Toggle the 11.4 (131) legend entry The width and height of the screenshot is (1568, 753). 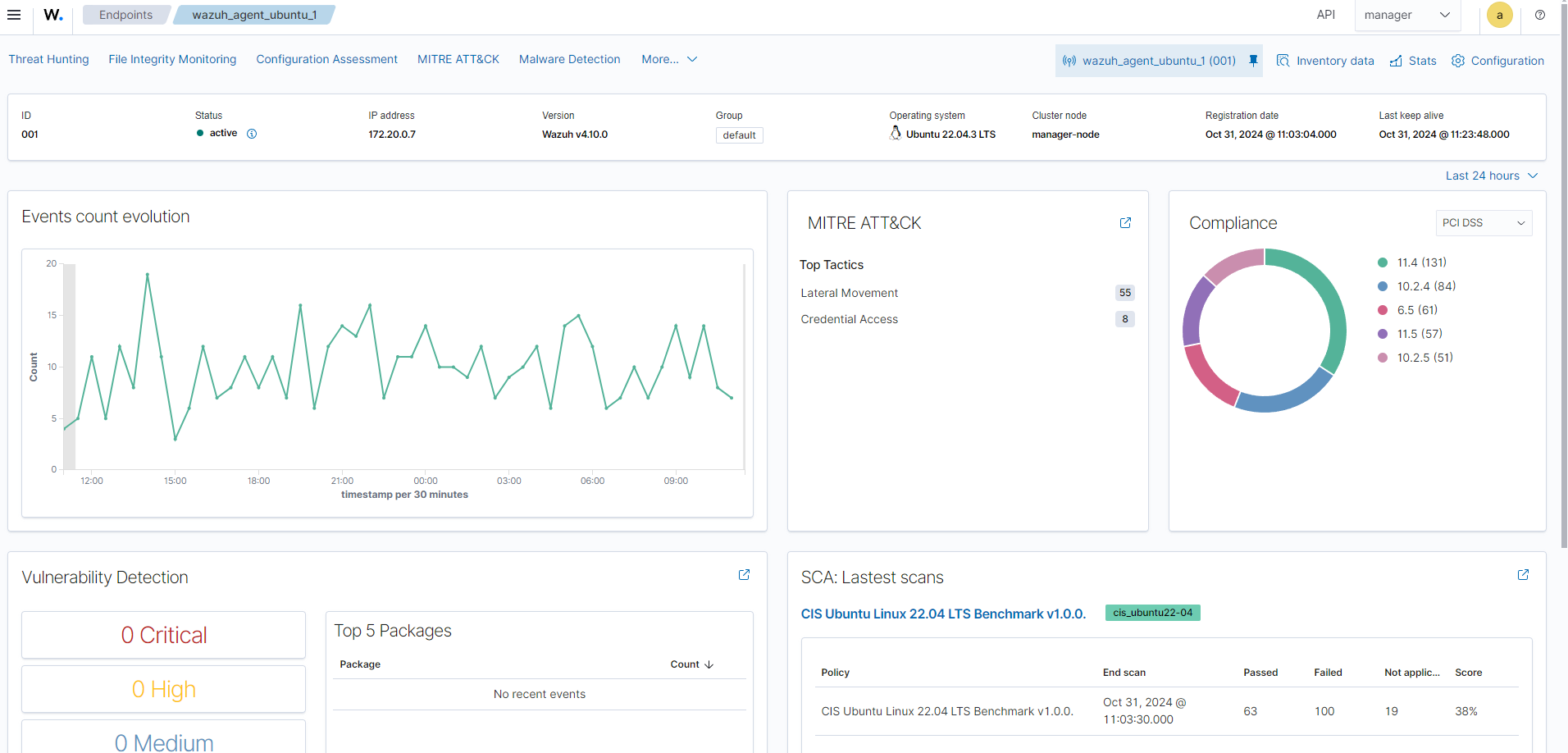click(x=1421, y=262)
